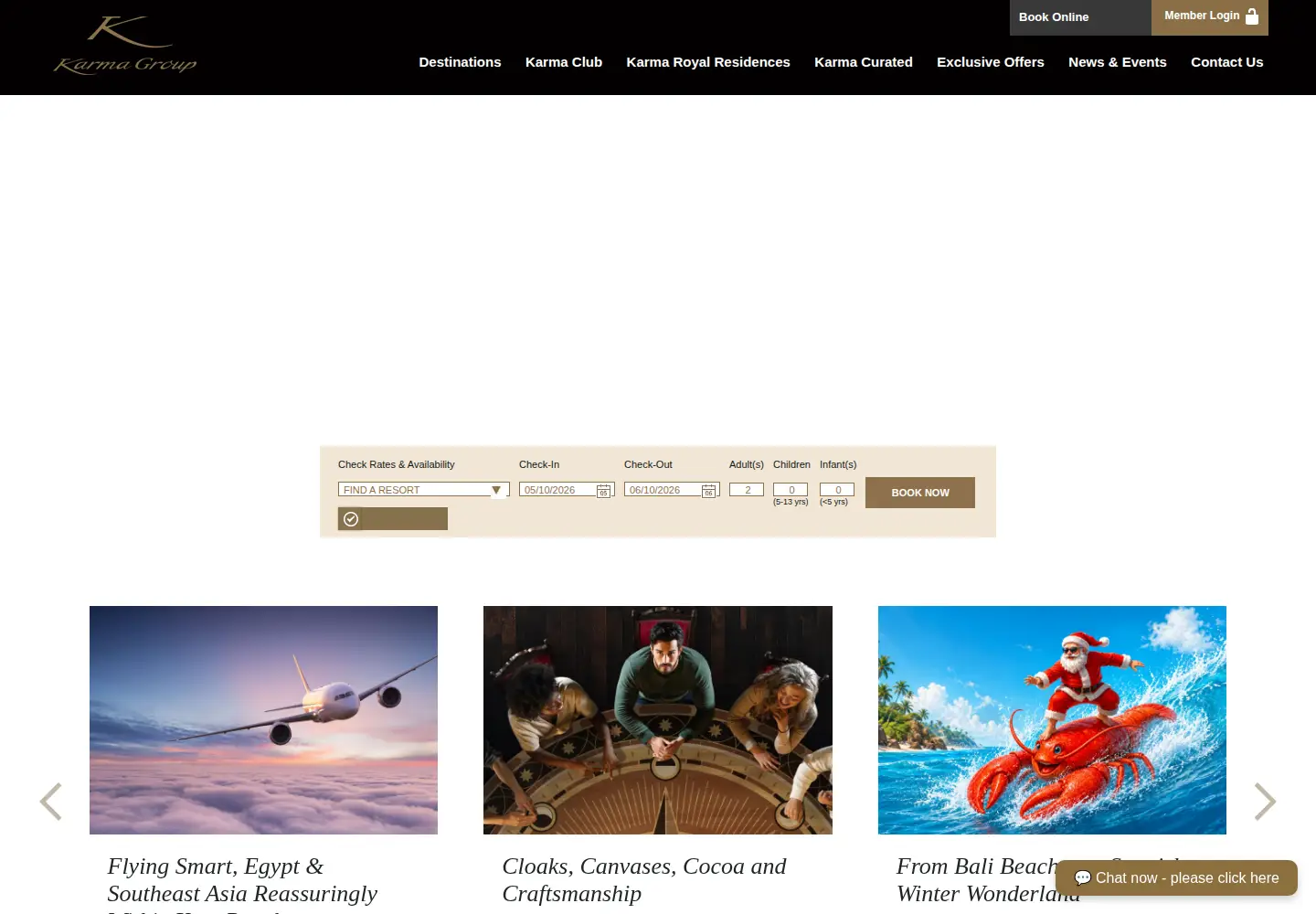
Task: Go to the previous carousel slide arrow
Action: point(51,802)
